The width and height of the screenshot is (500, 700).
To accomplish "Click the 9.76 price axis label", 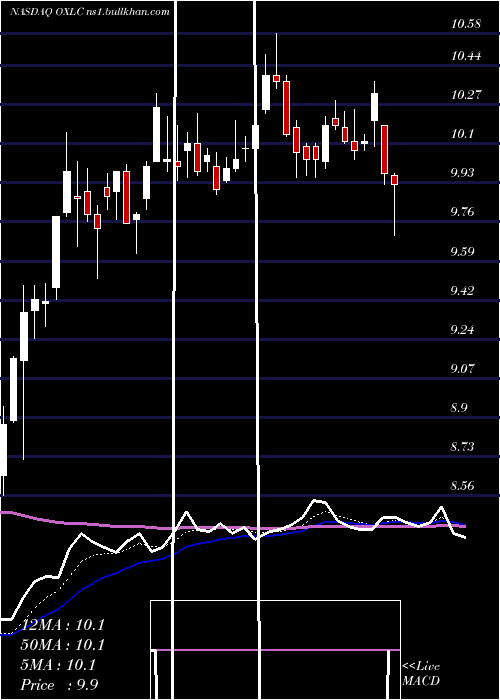I will pos(462,211).
